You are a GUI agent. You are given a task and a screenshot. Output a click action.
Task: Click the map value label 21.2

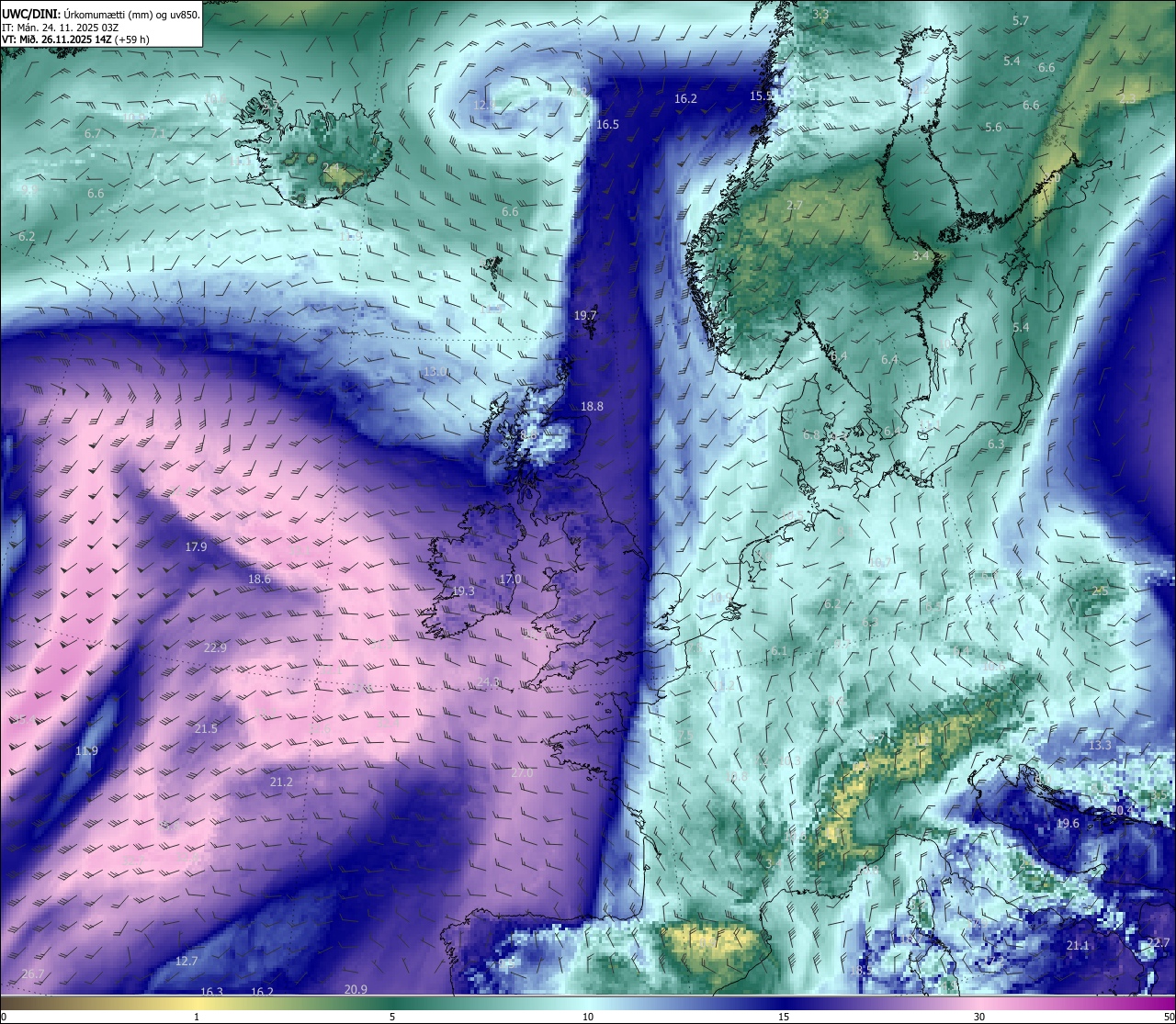tap(281, 782)
